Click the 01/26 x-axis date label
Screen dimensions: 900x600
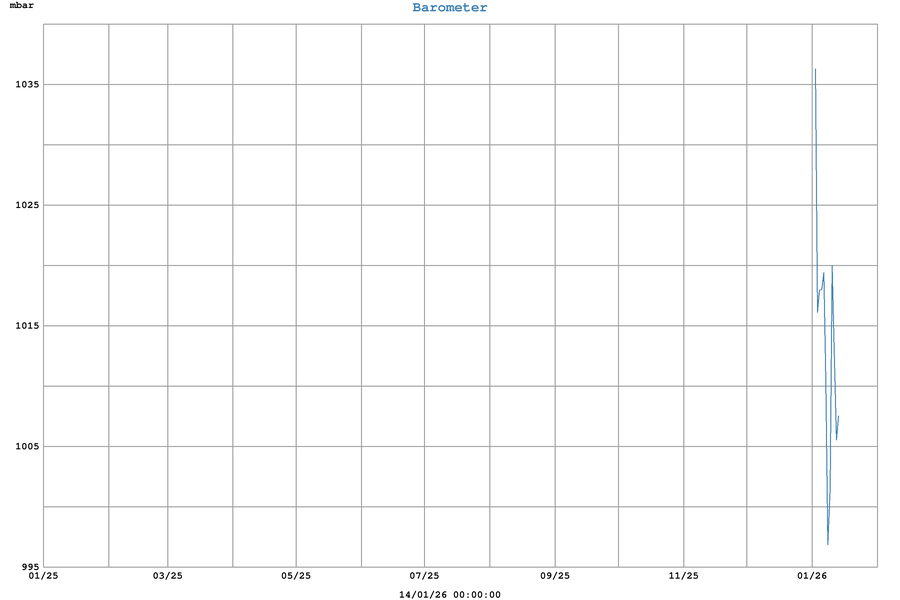point(812,576)
